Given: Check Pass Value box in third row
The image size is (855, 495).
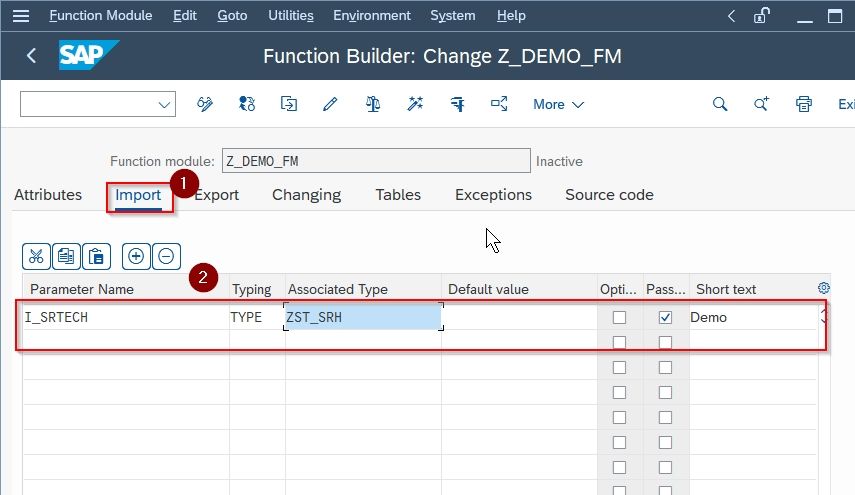Looking at the screenshot, I should [x=665, y=367].
